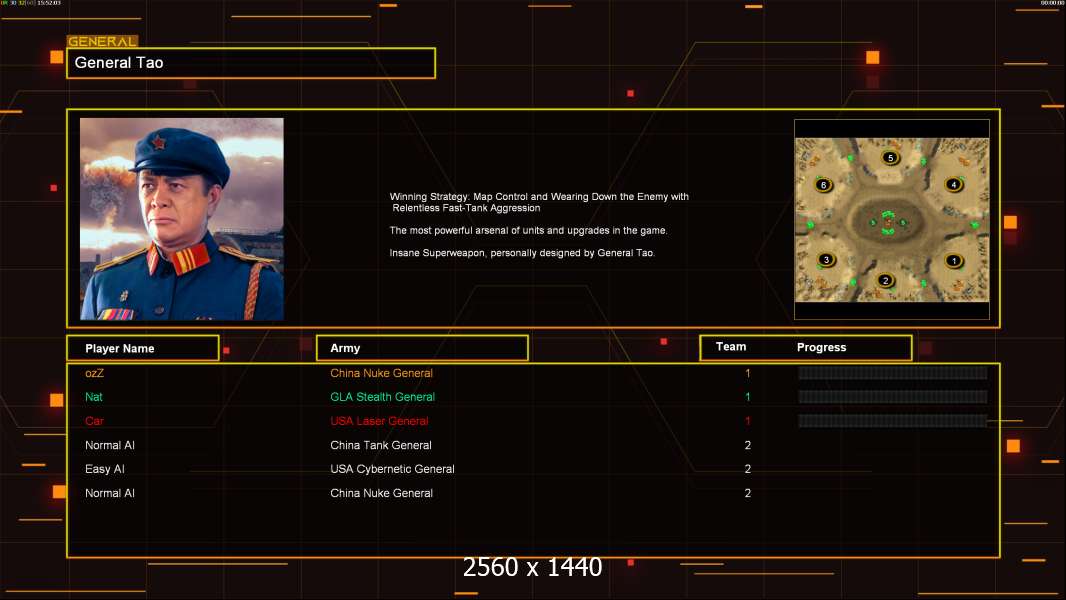This screenshot has height=600, width=1066.
Task: Click team number in the last row
Action: [x=748, y=493]
